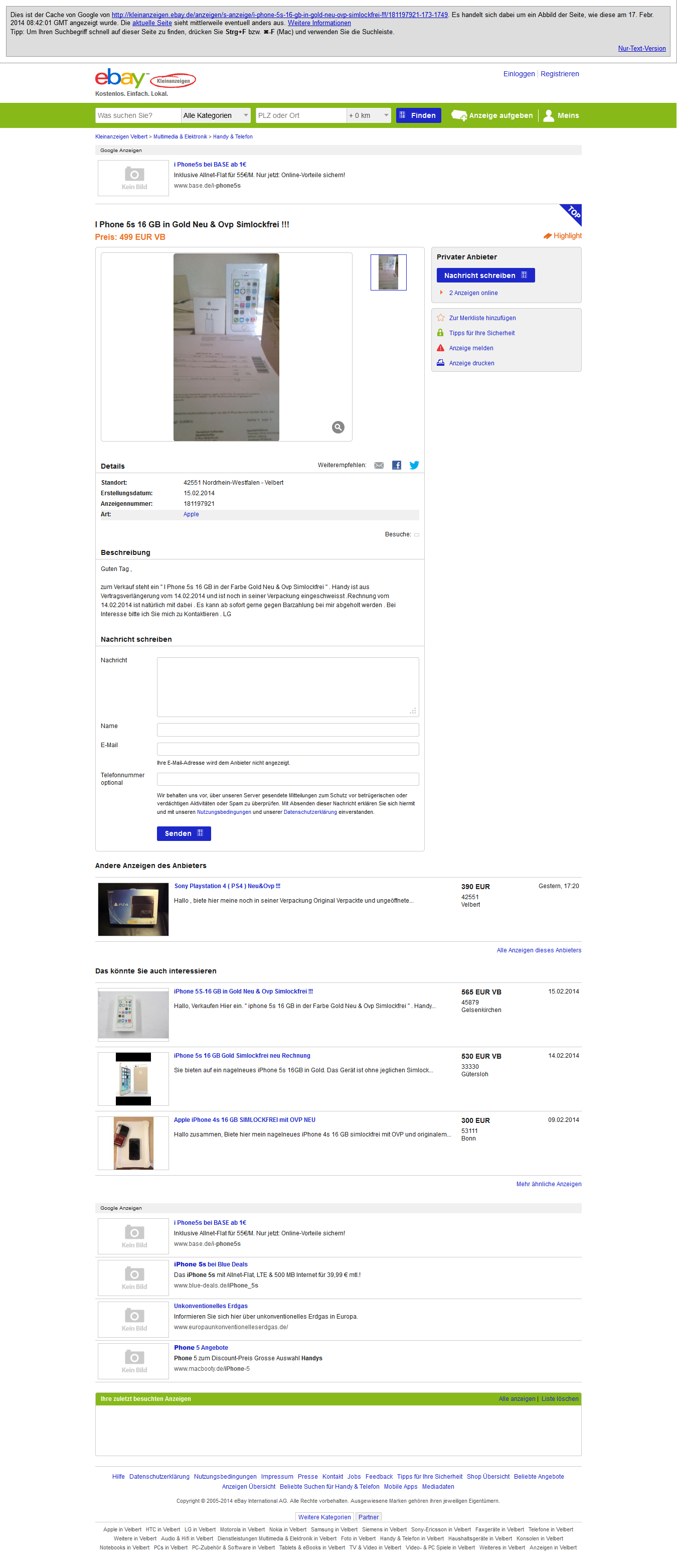Click the Einloggen link
The height and width of the screenshot is (1568, 677).
tap(519, 74)
